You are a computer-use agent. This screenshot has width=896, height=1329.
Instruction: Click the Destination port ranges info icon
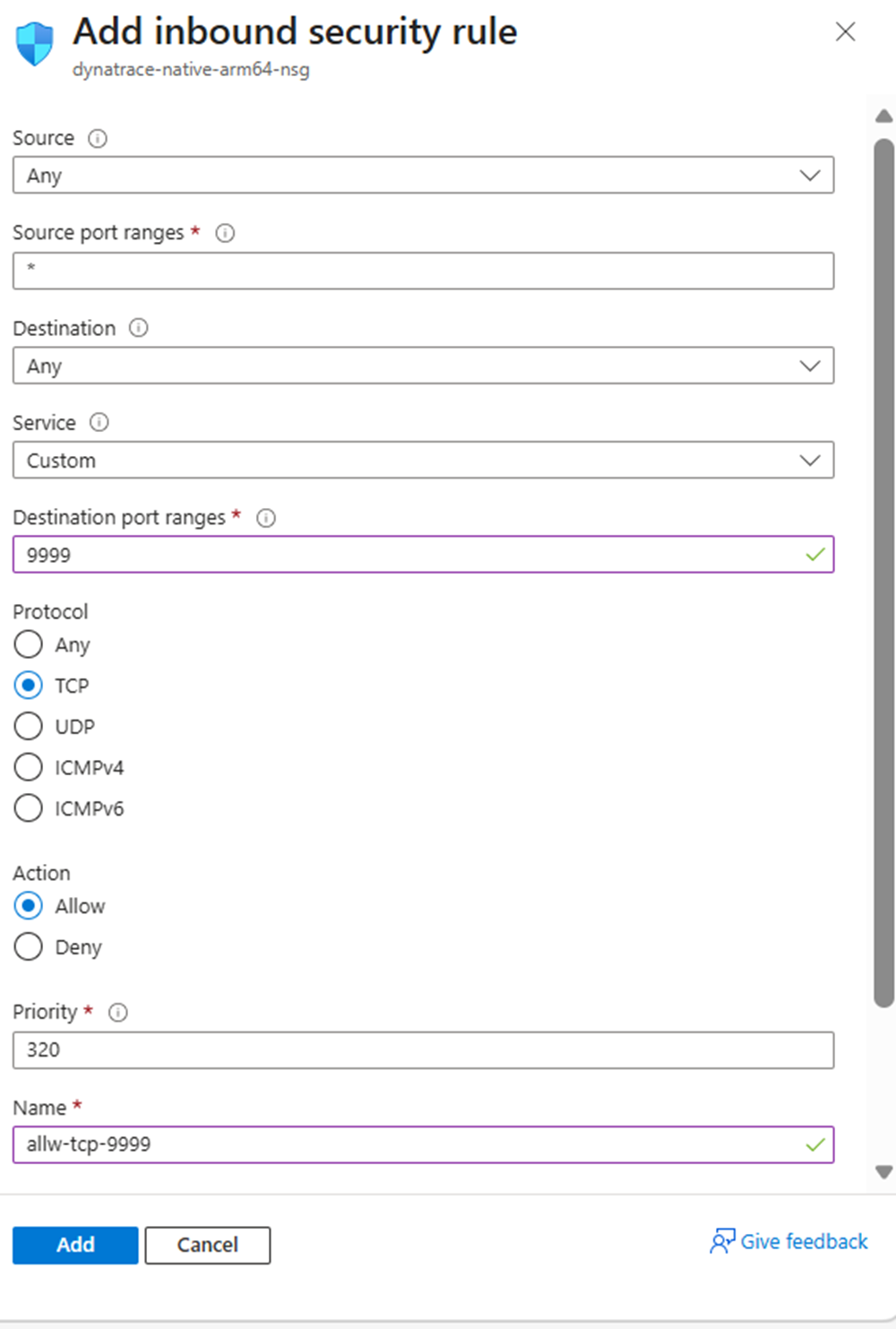pyautogui.click(x=266, y=518)
